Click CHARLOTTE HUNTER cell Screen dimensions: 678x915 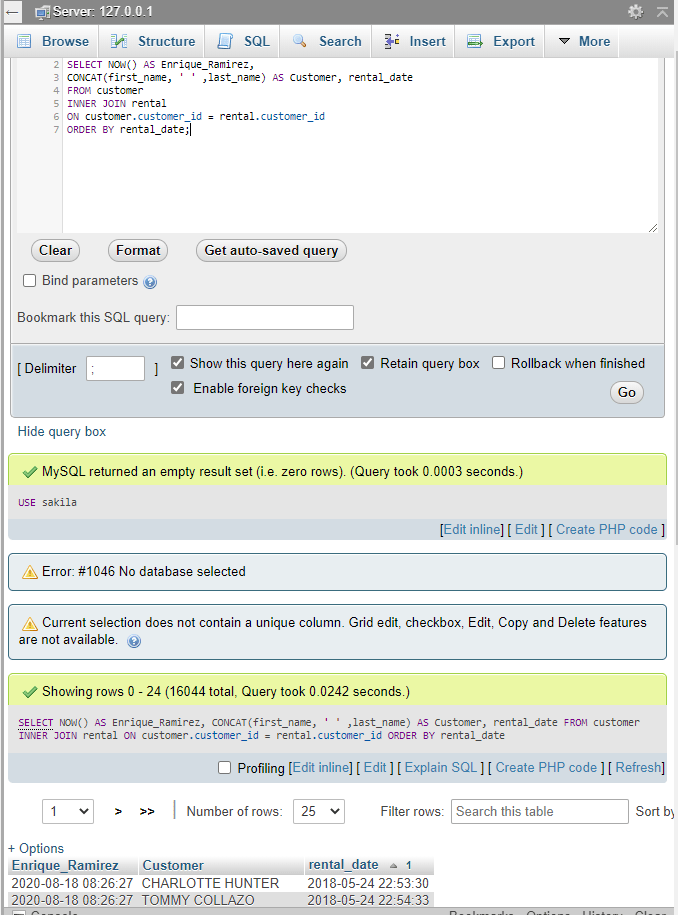[211, 883]
